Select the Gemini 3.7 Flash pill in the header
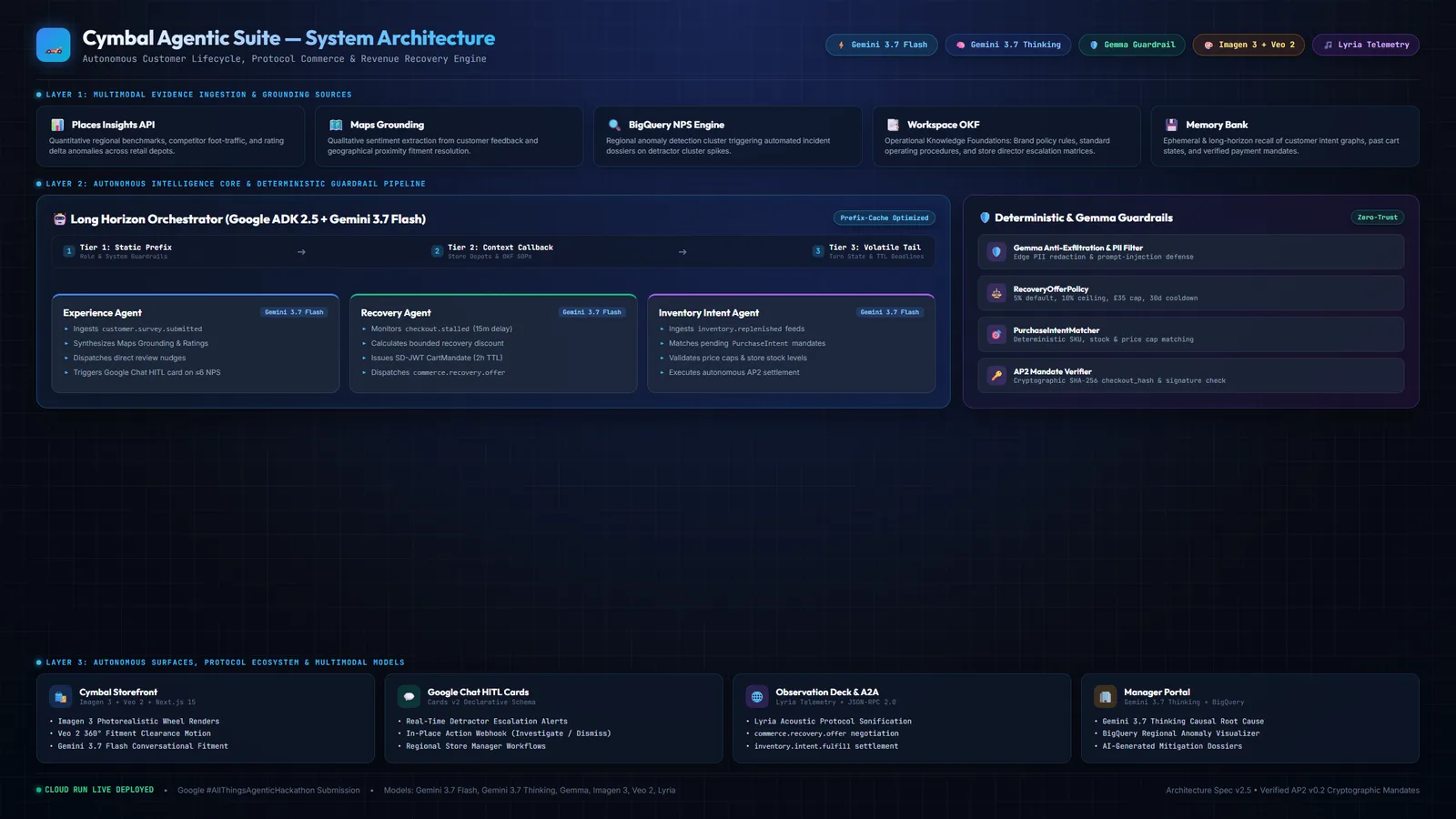 tap(882, 45)
